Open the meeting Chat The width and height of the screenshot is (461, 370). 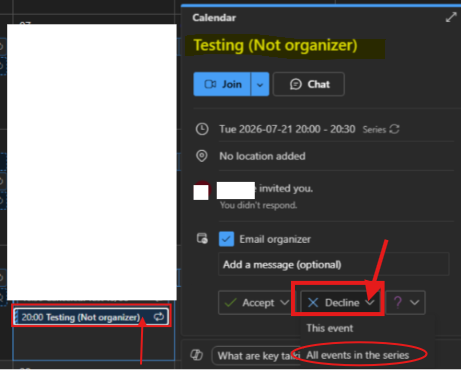[x=309, y=84]
